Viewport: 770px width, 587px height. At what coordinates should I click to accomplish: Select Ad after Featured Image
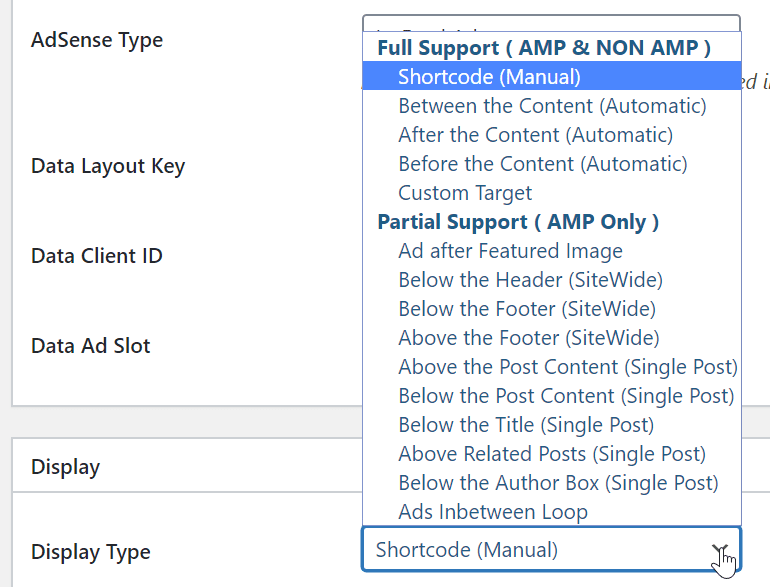point(510,251)
